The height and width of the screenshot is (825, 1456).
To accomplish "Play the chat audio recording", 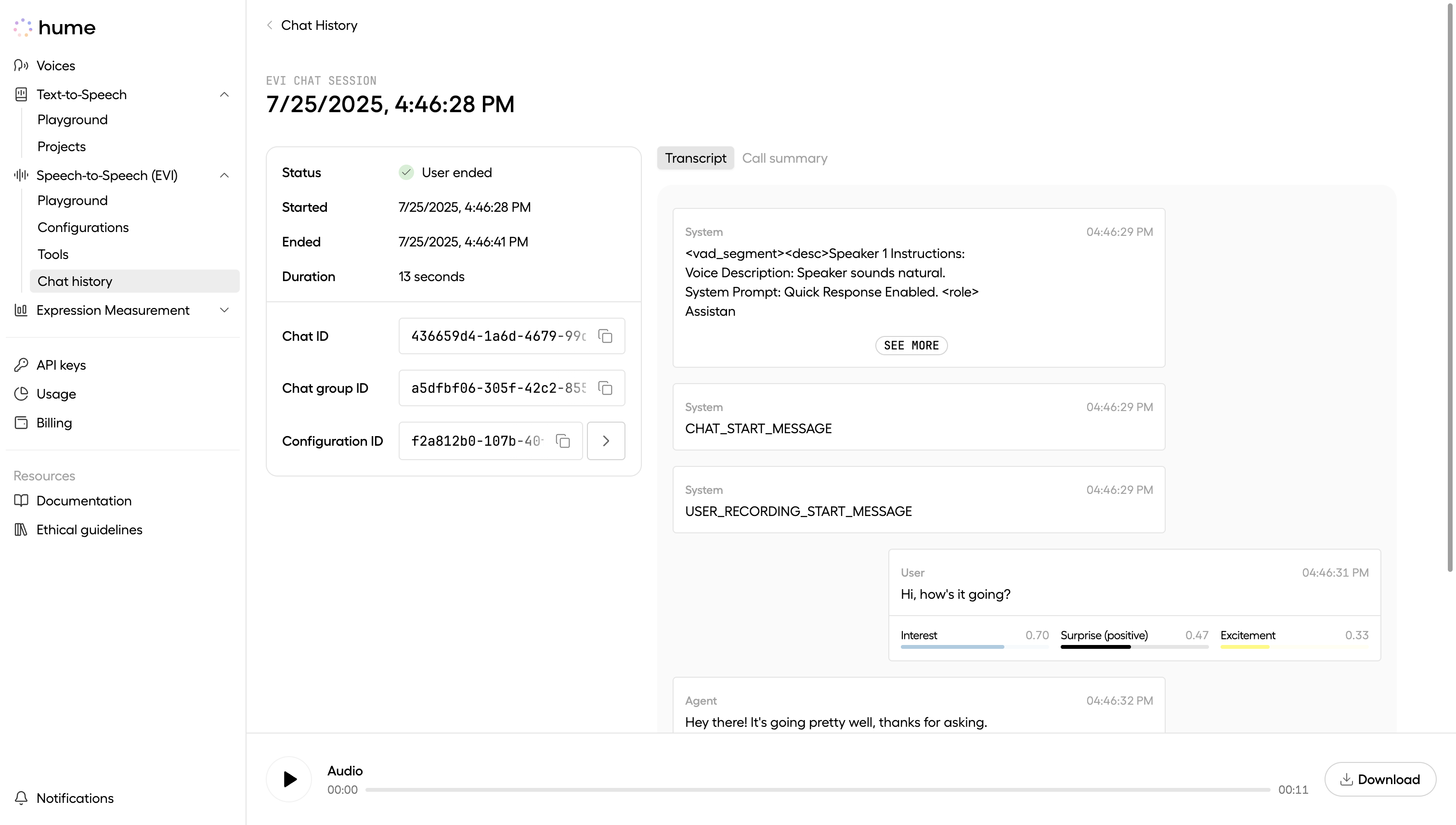I will (289, 779).
